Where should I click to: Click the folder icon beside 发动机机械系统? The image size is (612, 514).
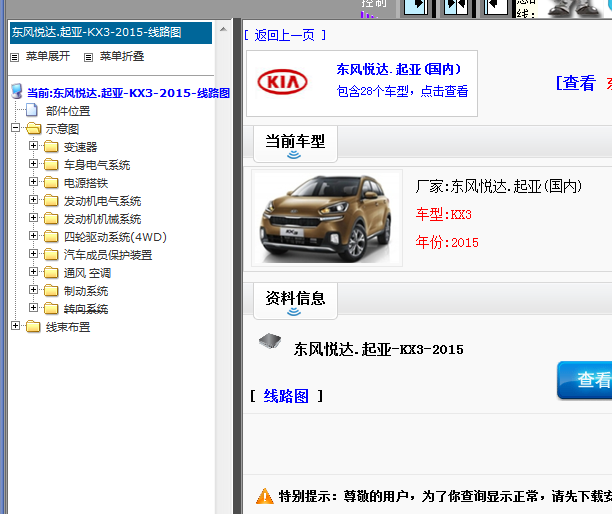click(51, 218)
